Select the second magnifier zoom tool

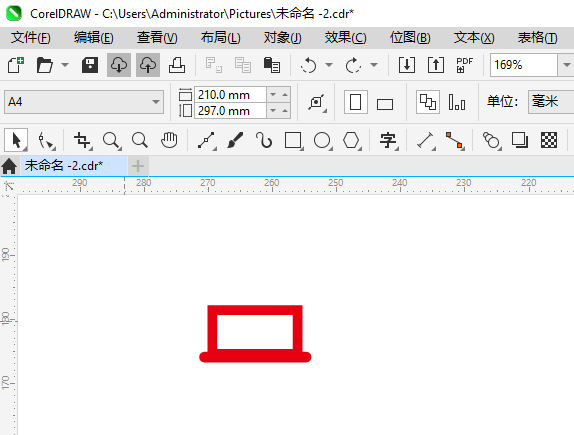(x=140, y=140)
